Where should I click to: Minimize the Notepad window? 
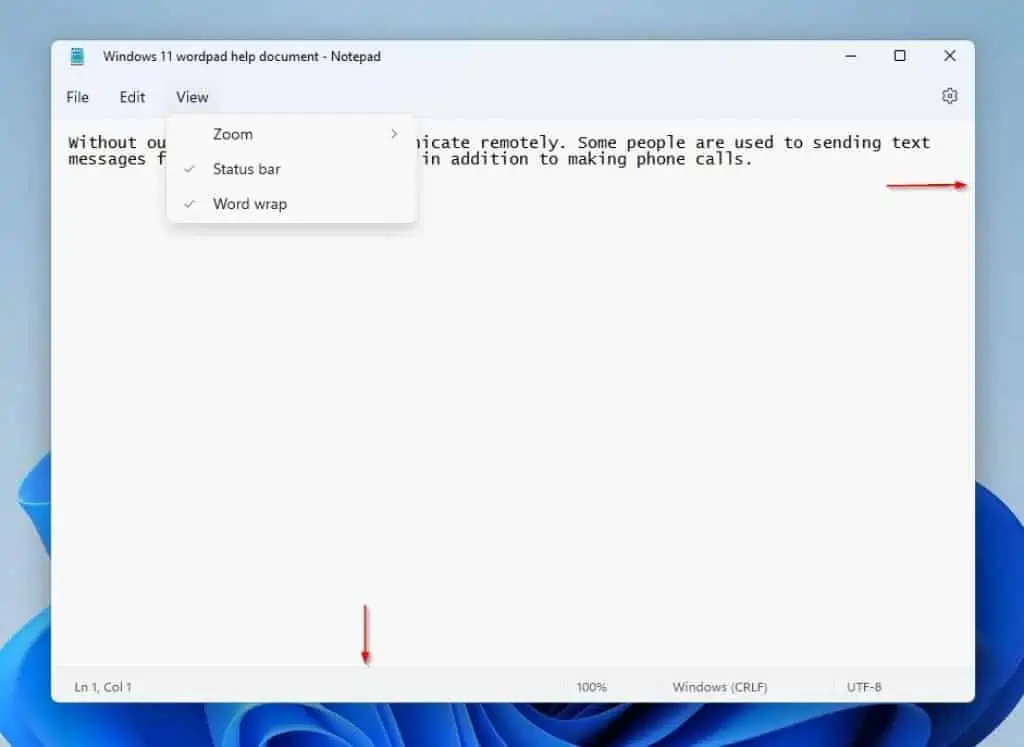coord(850,56)
